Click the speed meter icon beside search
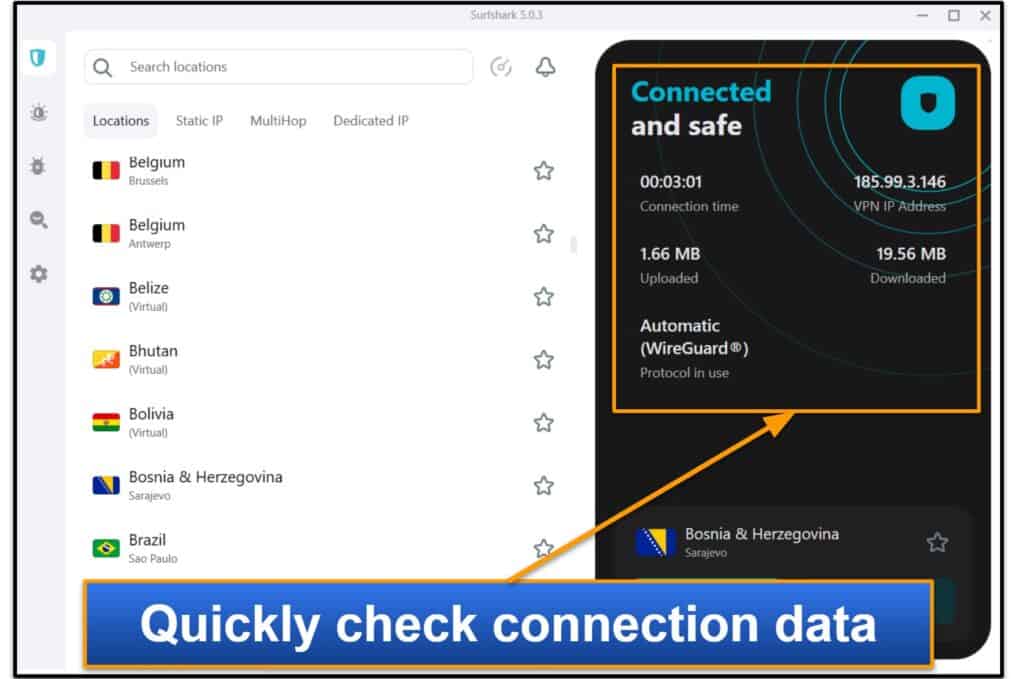The width and height of the screenshot is (1024, 679). click(501, 67)
